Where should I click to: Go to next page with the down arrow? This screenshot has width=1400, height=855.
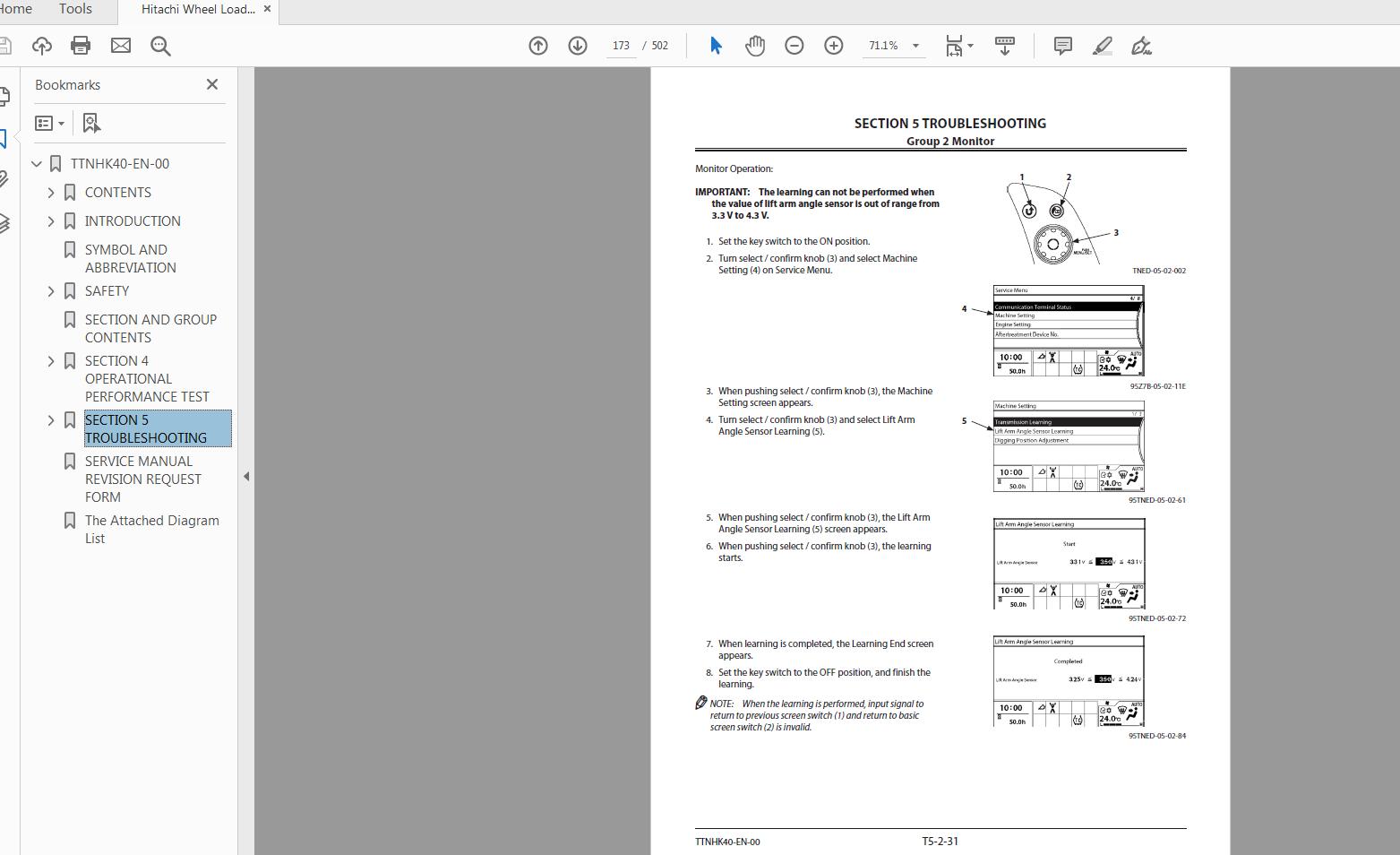pos(577,45)
